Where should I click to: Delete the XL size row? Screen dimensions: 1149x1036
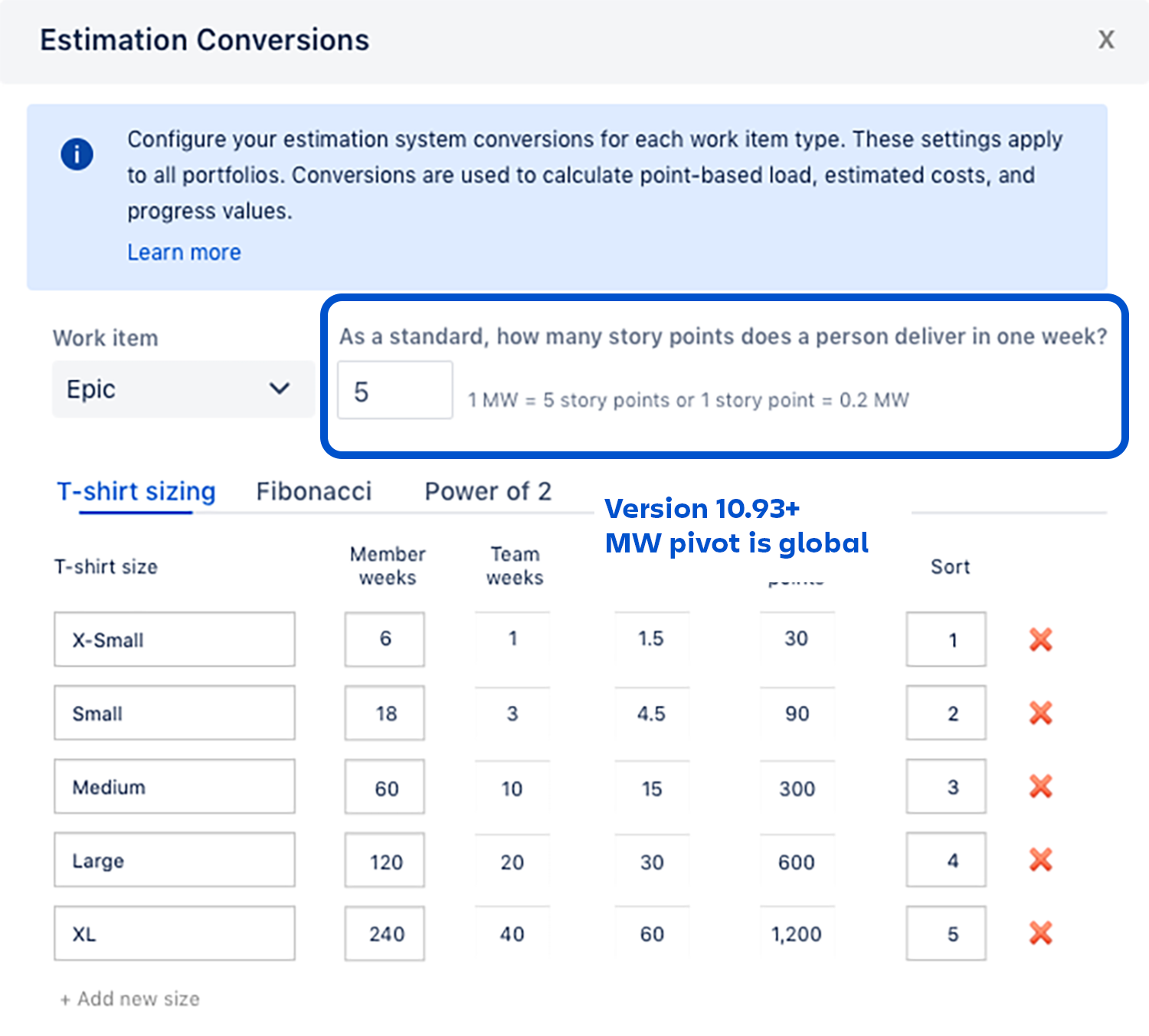tap(1040, 933)
